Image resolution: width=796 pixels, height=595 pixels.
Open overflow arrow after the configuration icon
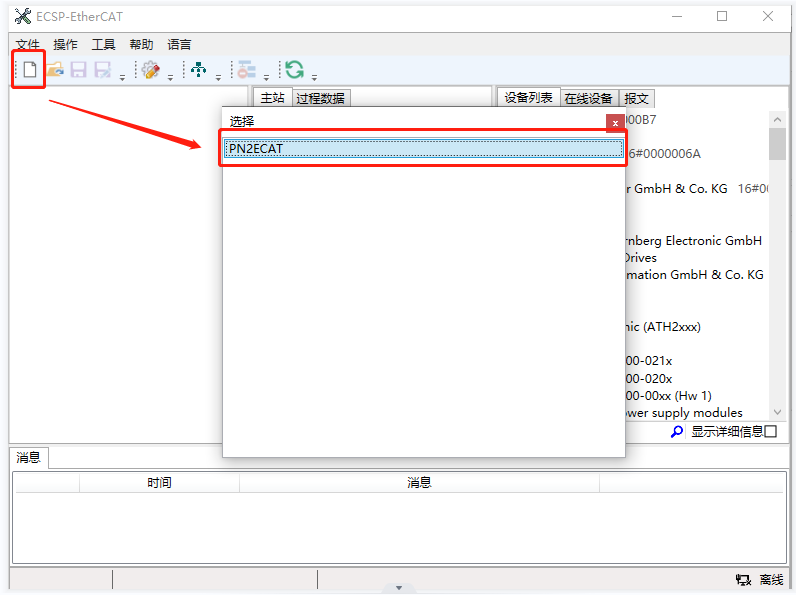tap(171, 78)
